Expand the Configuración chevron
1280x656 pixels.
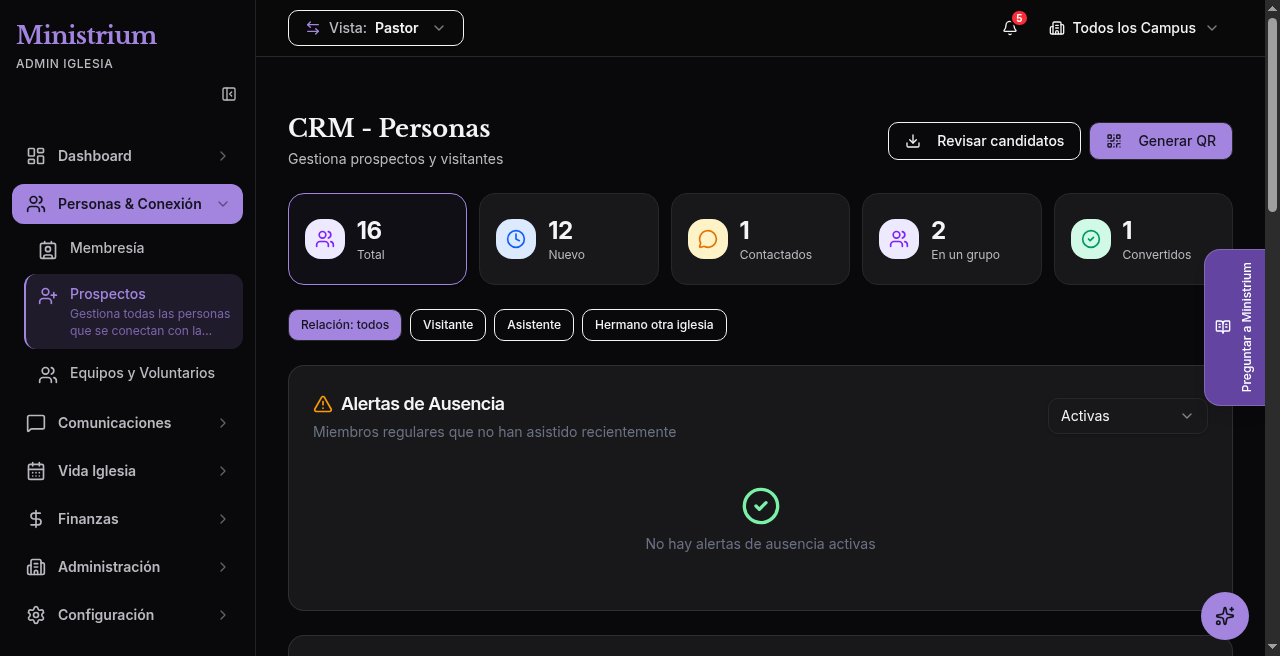(223, 615)
